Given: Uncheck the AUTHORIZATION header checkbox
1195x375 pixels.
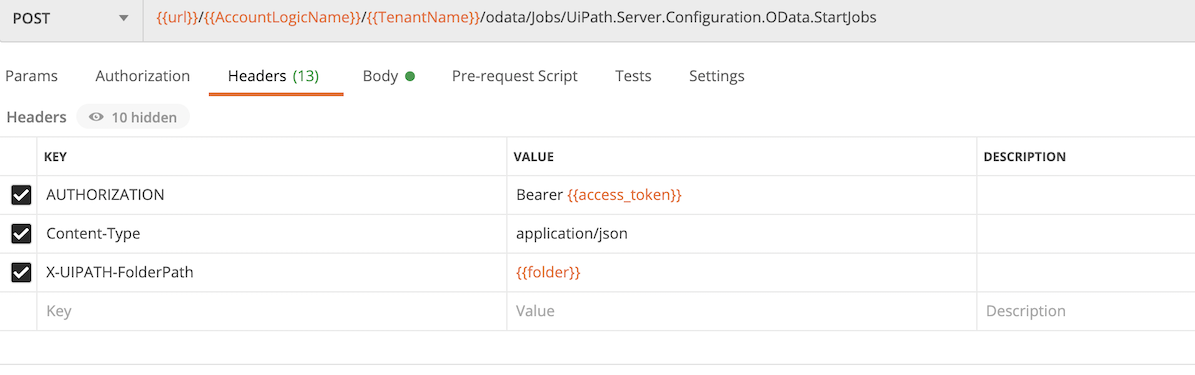Looking at the screenshot, I should pyautogui.click(x=21, y=195).
